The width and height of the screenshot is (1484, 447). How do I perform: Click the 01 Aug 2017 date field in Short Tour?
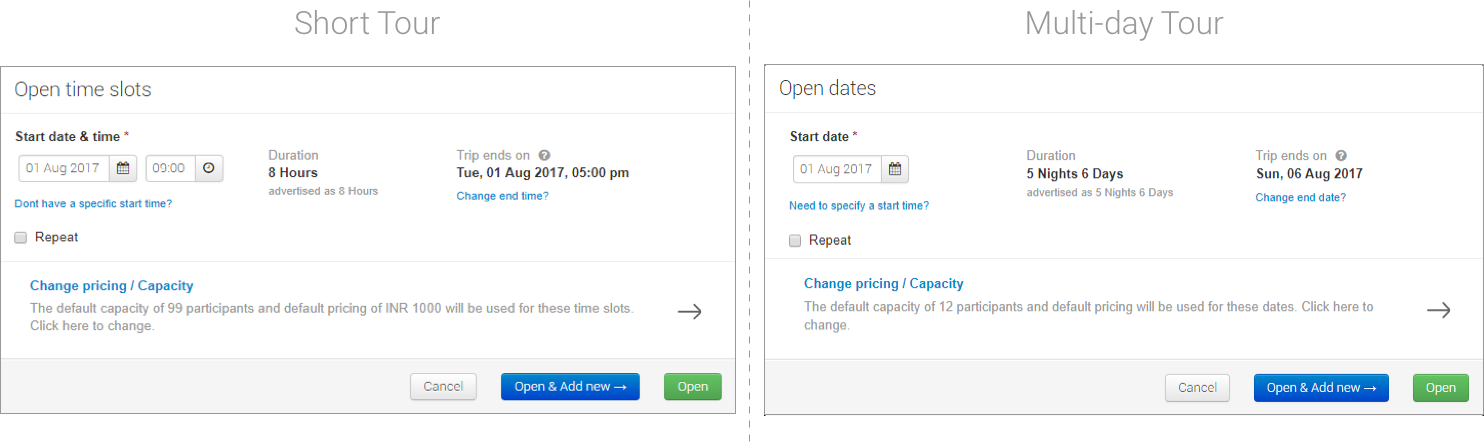(x=64, y=168)
